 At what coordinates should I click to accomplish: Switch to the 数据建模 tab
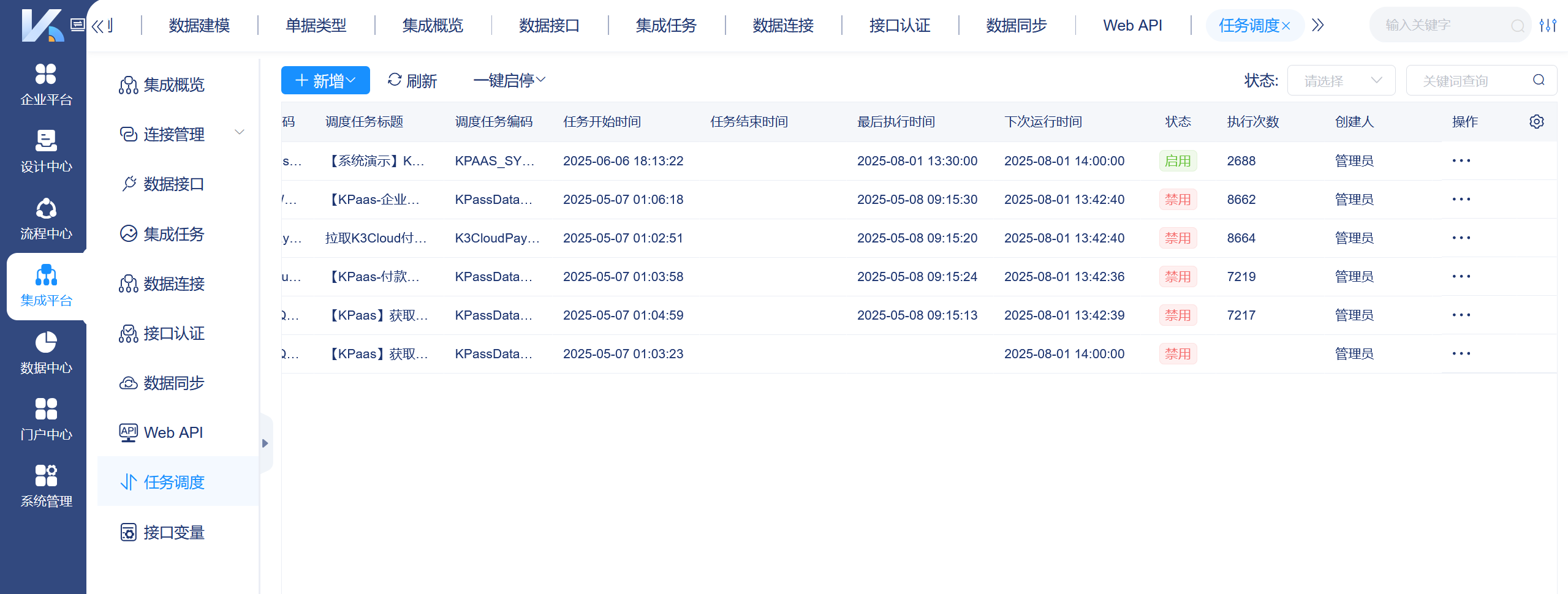click(x=199, y=25)
